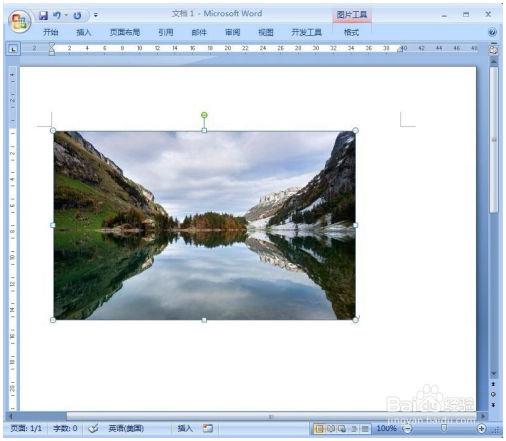Screen dimensions: 506x441
Task: Save the document with the floppy disk icon
Action: (43, 15)
